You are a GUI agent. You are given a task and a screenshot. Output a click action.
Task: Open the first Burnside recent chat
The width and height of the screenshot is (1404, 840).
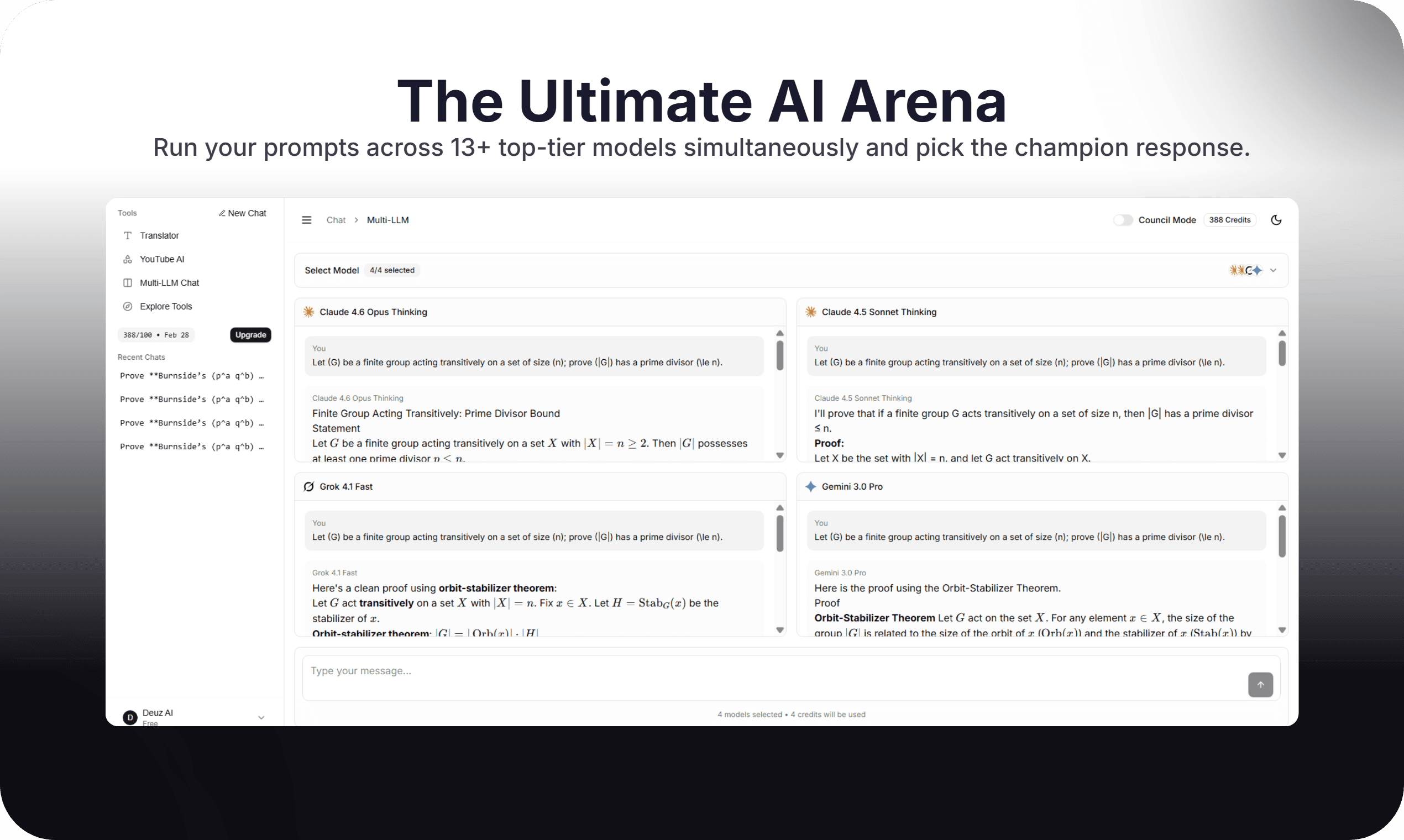coord(191,375)
